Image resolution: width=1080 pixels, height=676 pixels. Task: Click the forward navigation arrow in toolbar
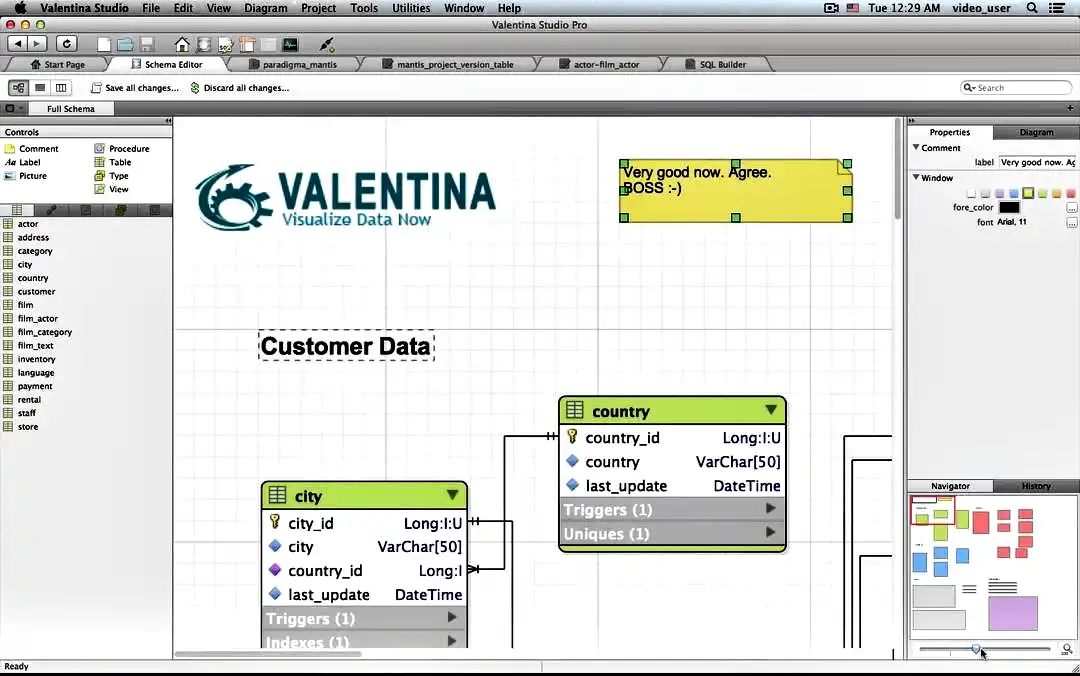click(x=37, y=43)
